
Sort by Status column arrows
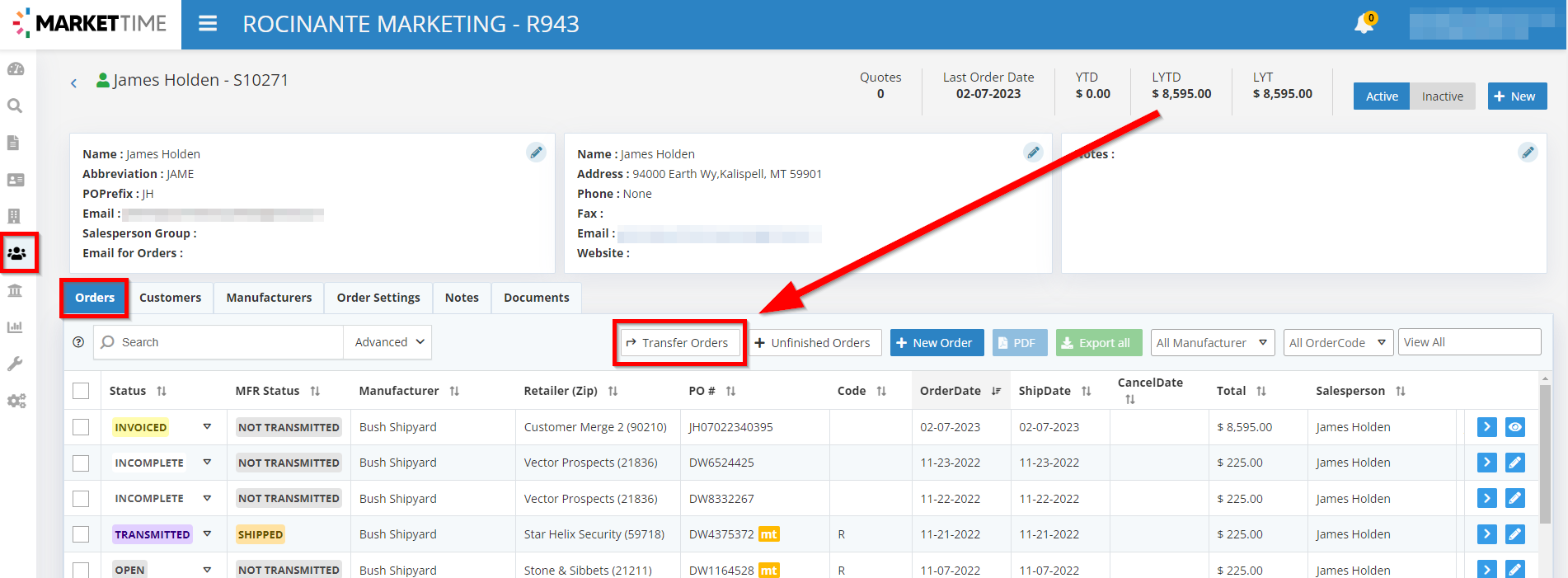(x=162, y=391)
